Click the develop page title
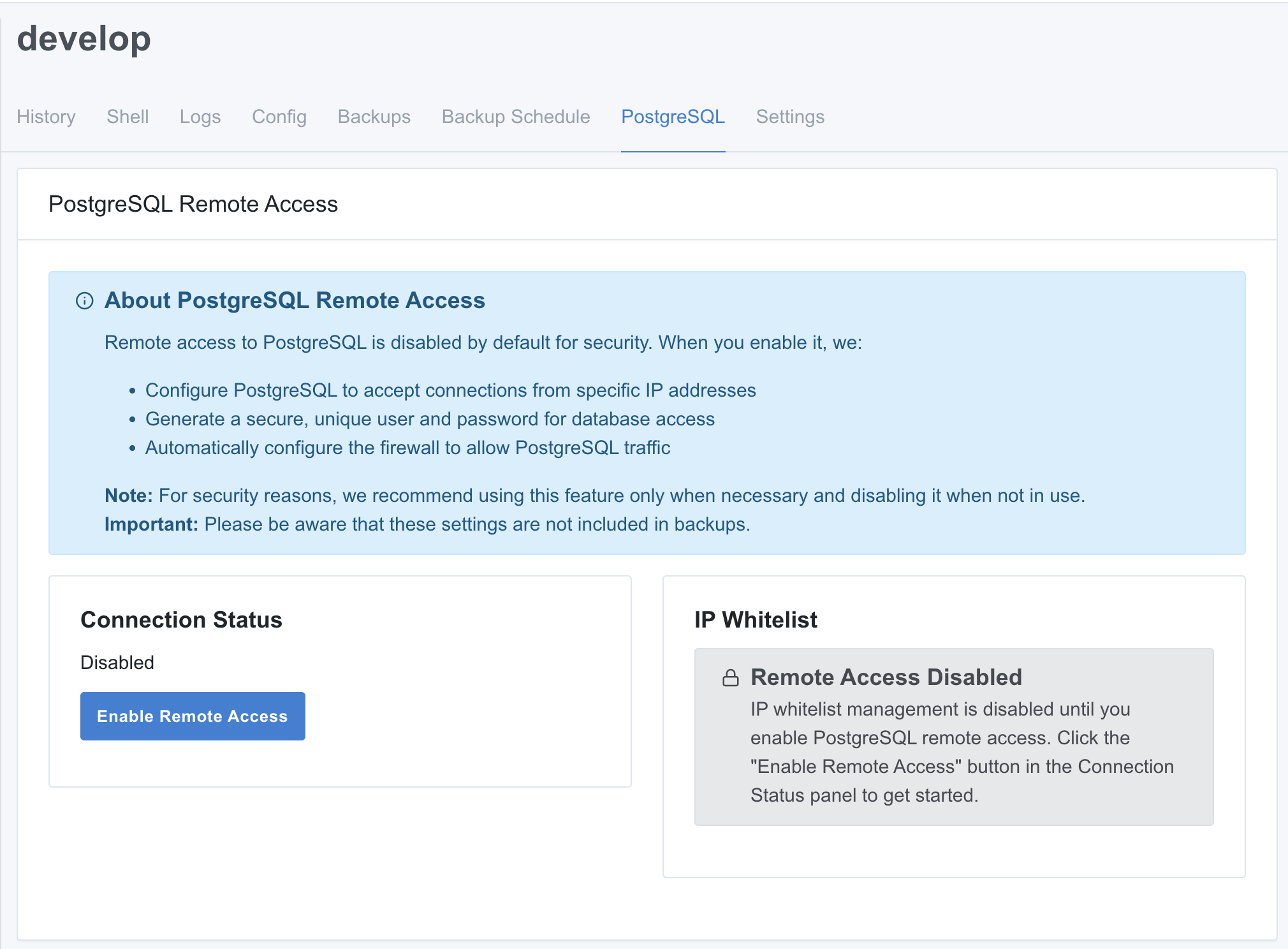1288x949 pixels. (x=83, y=38)
